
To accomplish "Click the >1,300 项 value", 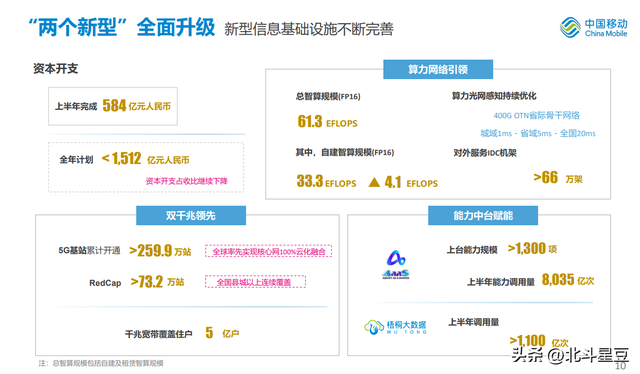I will pyautogui.click(x=532, y=248).
